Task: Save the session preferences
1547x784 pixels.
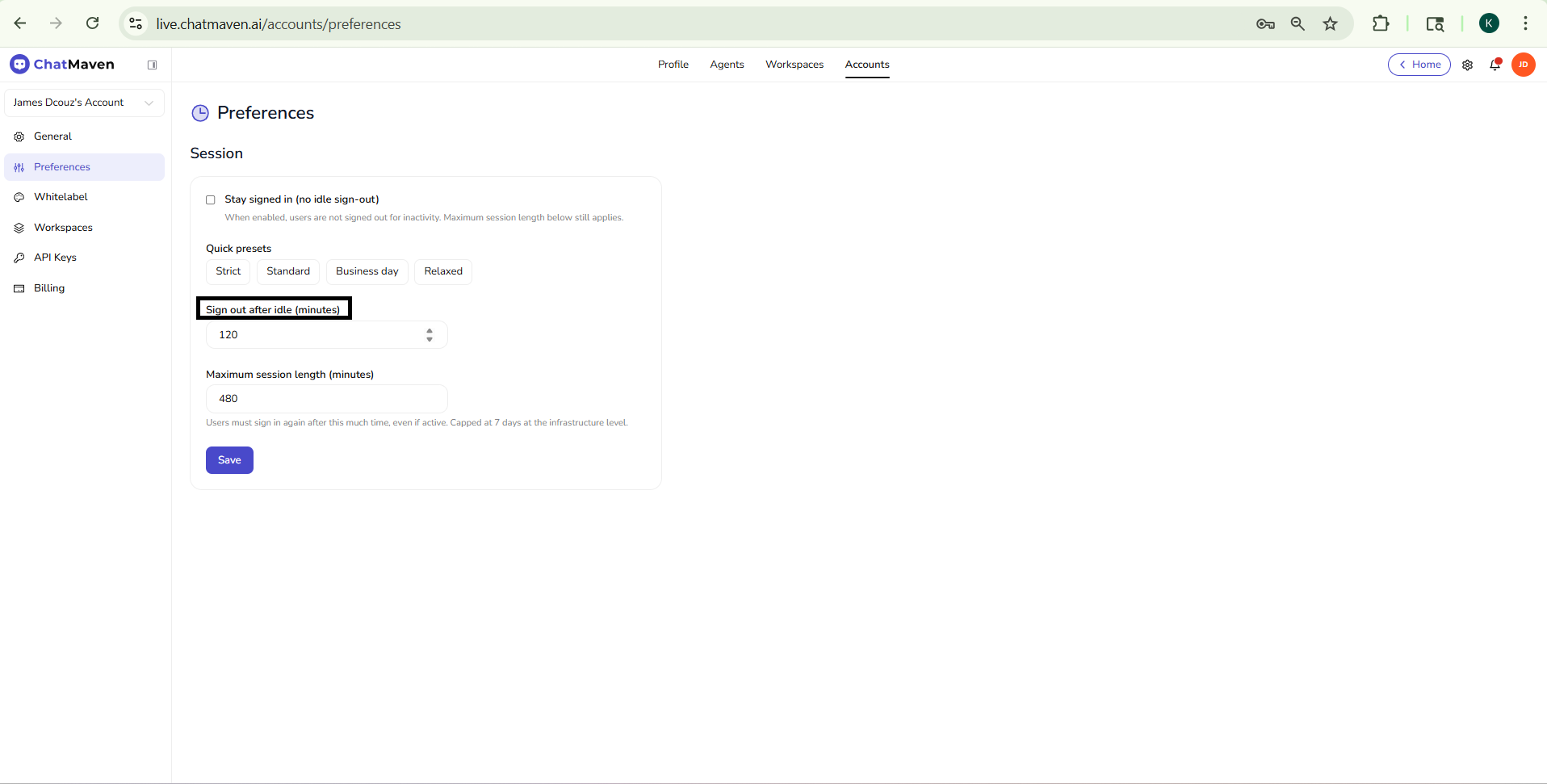Action: [229, 460]
